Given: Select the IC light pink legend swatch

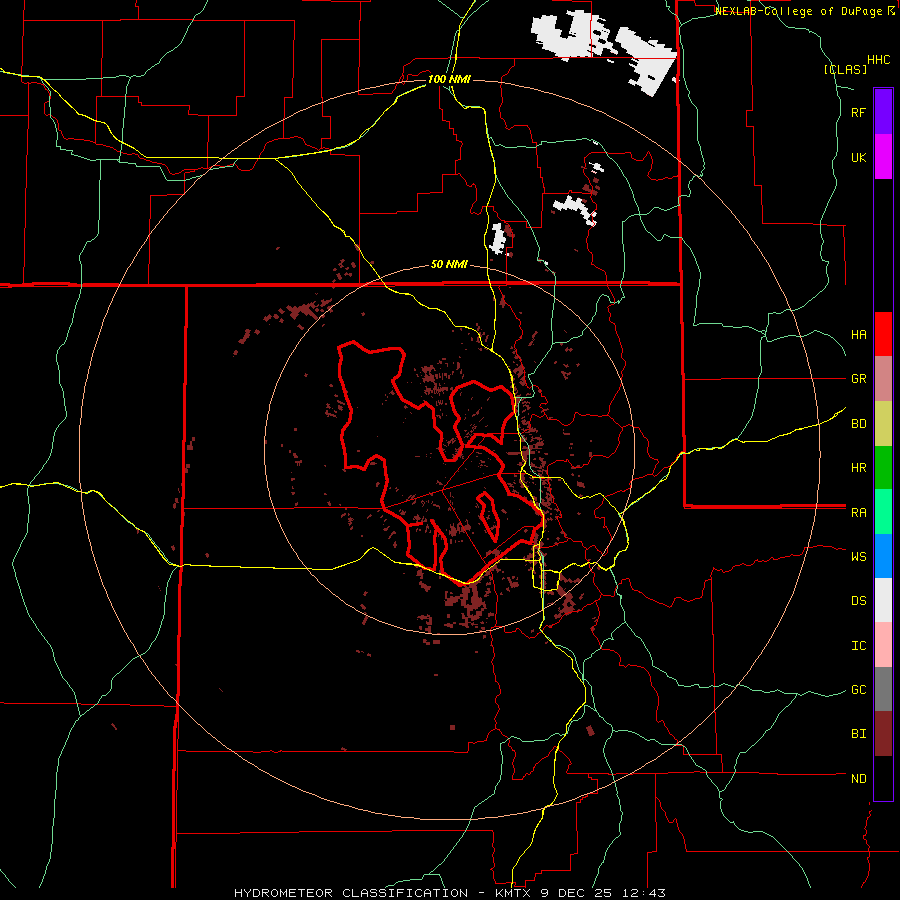Looking at the screenshot, I should click(x=883, y=645).
